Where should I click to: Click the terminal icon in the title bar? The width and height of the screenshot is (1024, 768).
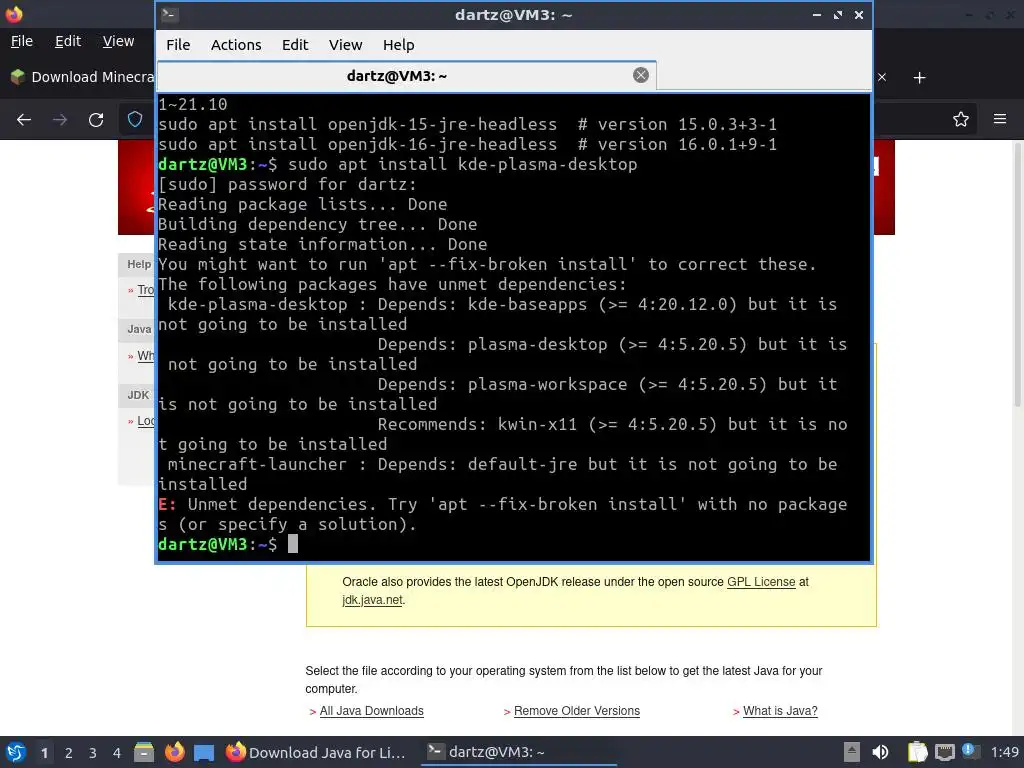(x=170, y=14)
